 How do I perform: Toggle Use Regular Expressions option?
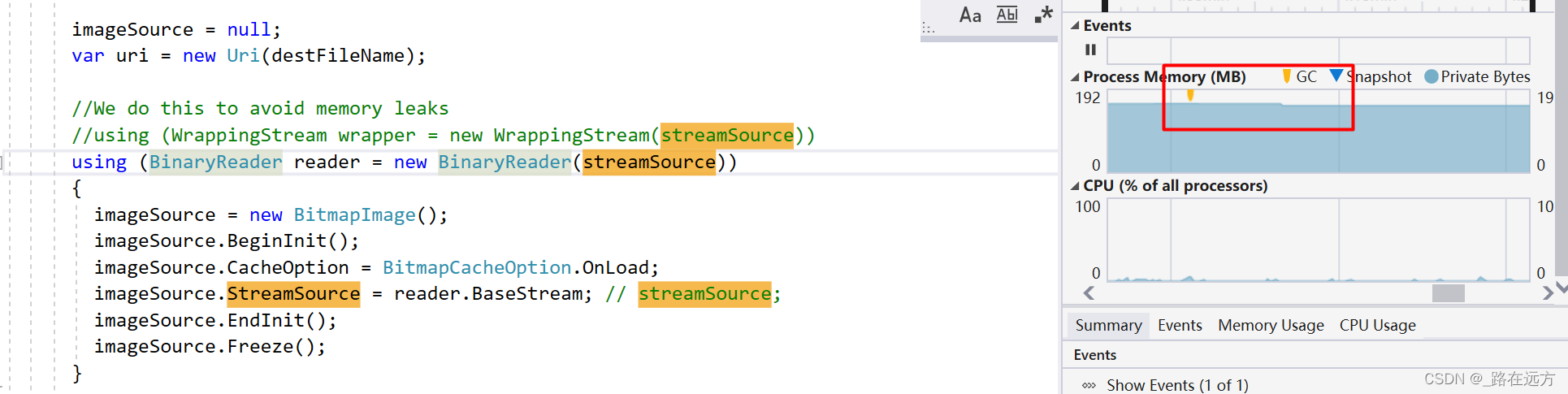coord(1043,15)
